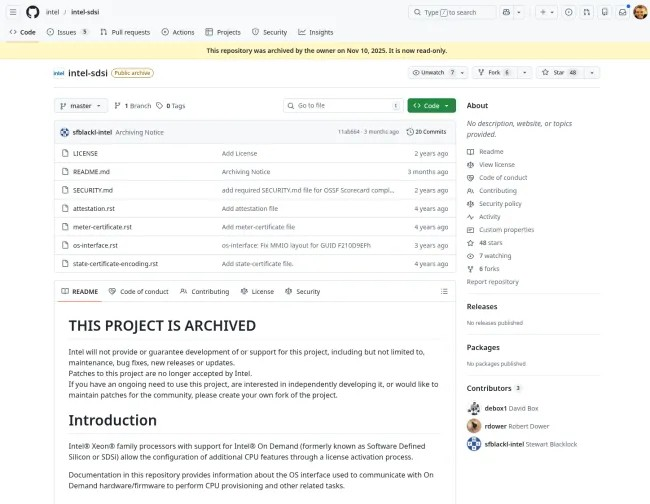
Task: Open the Insights tab
Action: 316,32
